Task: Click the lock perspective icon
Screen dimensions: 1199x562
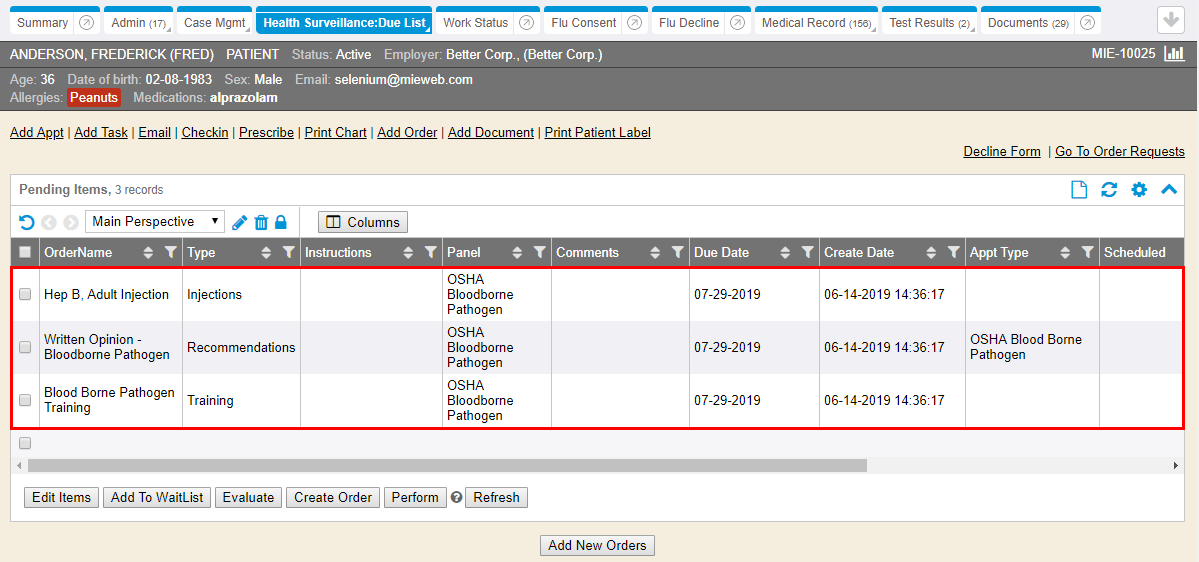Action: (x=281, y=222)
